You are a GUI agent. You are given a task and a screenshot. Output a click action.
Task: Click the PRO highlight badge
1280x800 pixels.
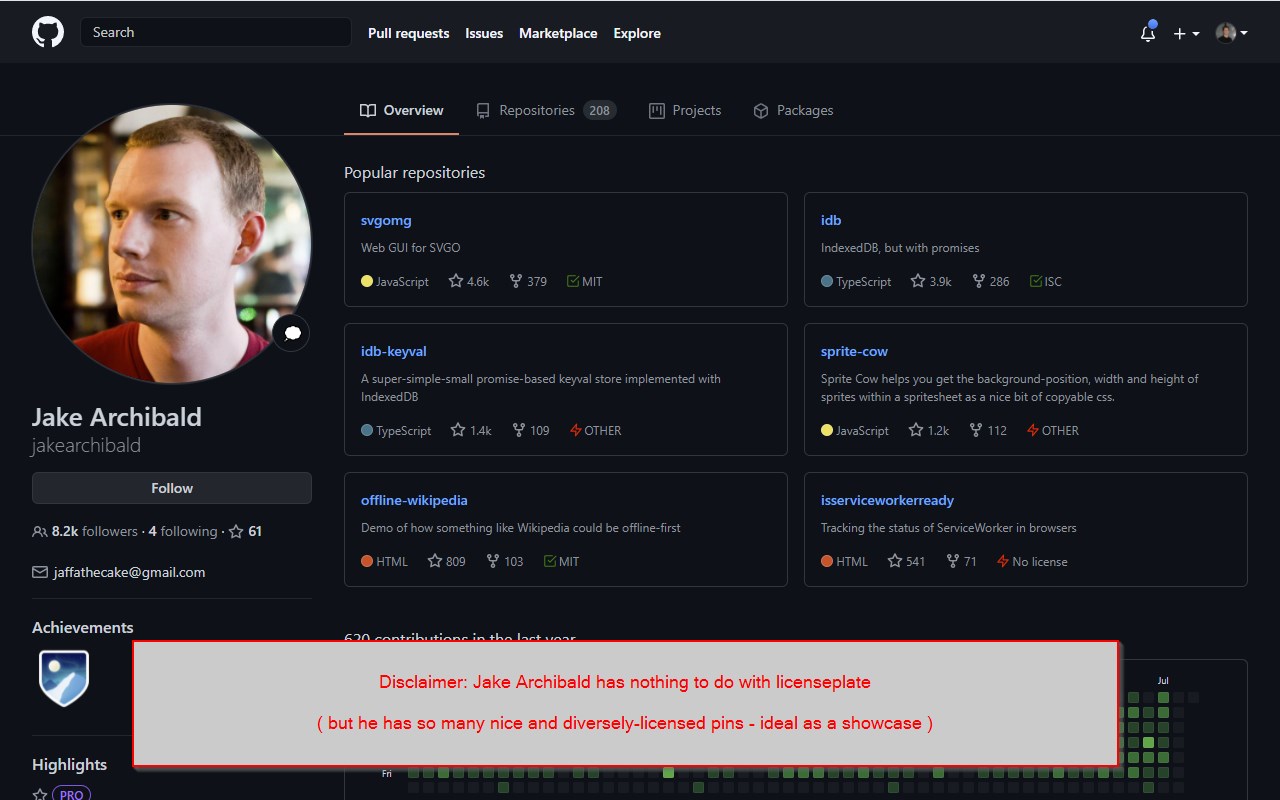tap(71, 795)
